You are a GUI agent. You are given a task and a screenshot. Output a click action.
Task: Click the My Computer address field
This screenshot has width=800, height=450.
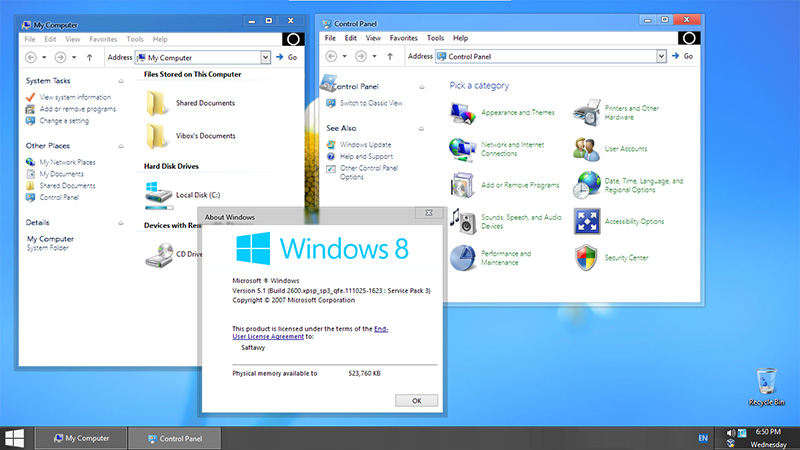click(x=203, y=58)
